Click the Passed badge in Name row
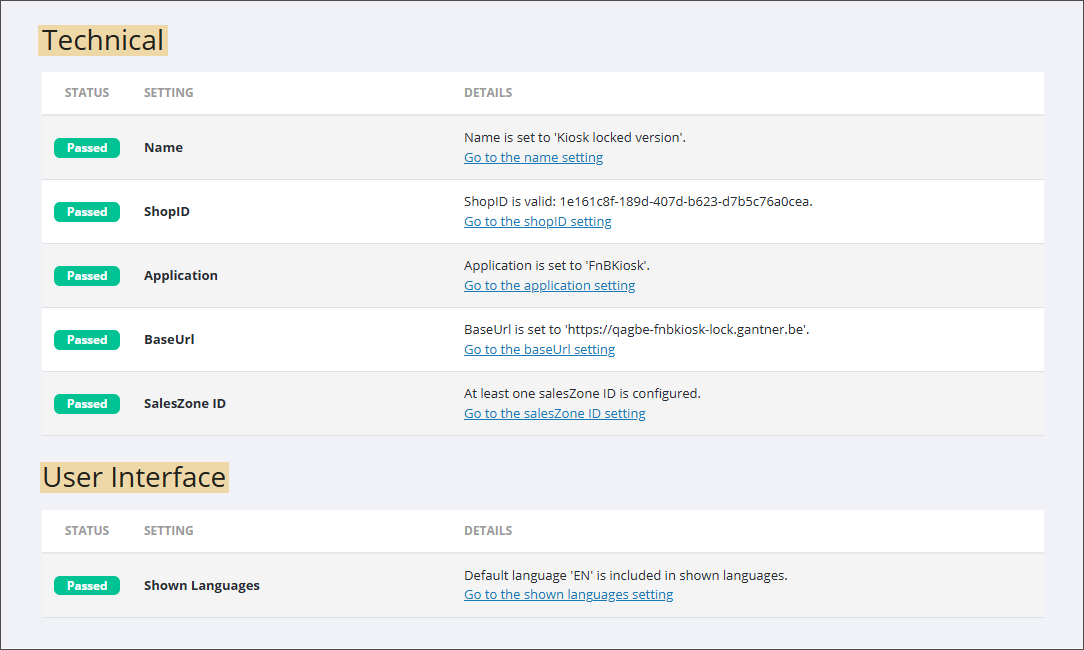 [x=87, y=148]
